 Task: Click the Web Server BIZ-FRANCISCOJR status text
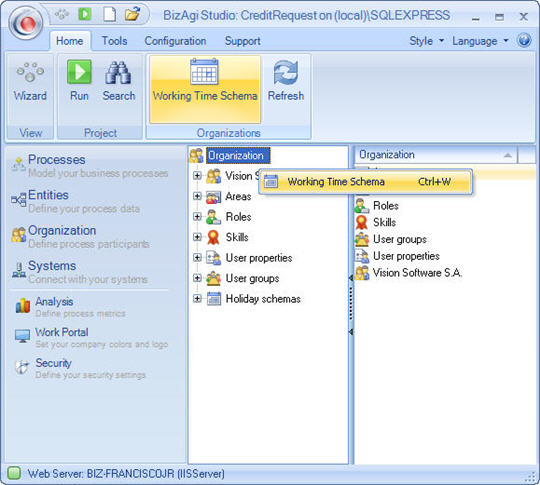pos(126,474)
